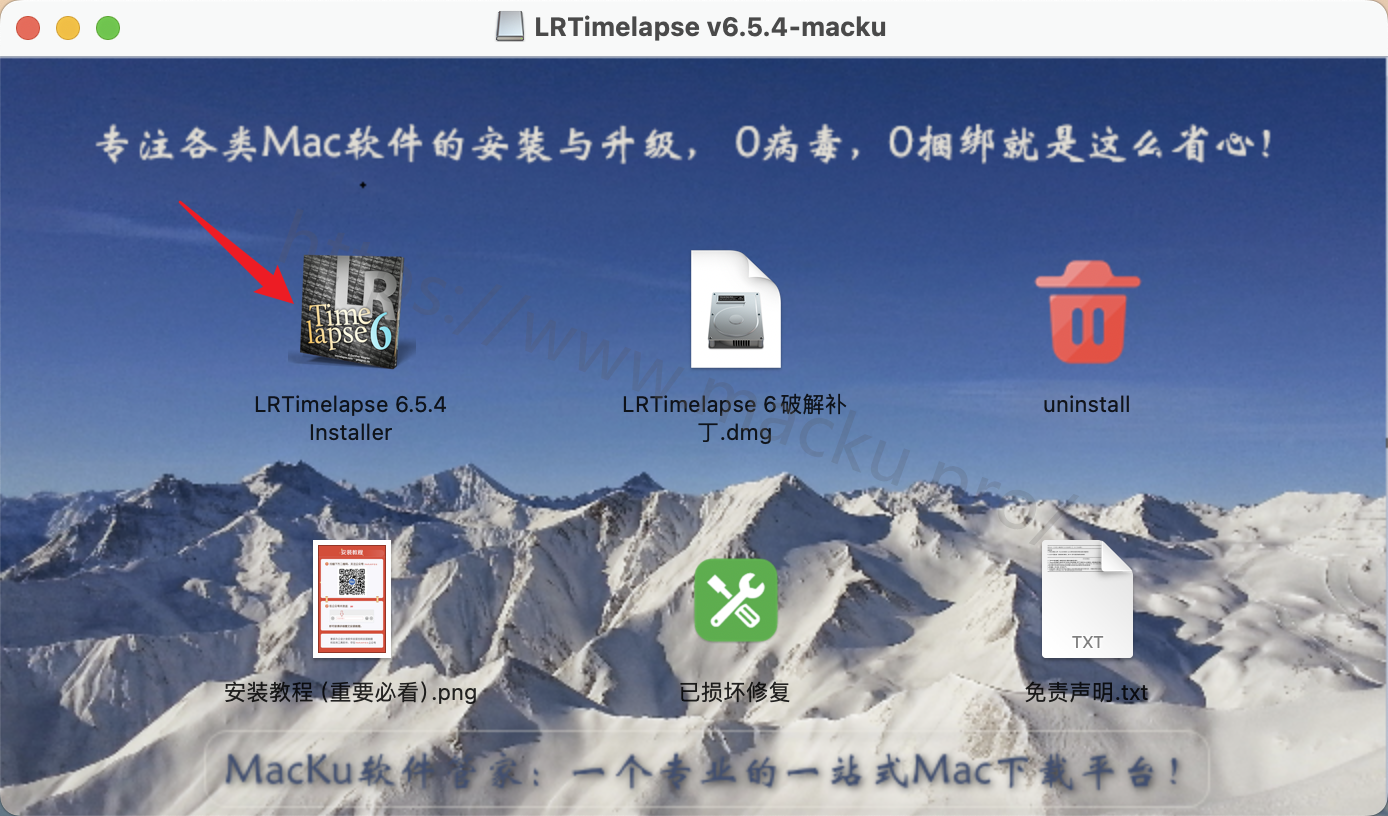This screenshot has height=816, width=1388.
Task: Select the LRTimelapse 6 破解补丁.dmg filename
Action: (735, 418)
